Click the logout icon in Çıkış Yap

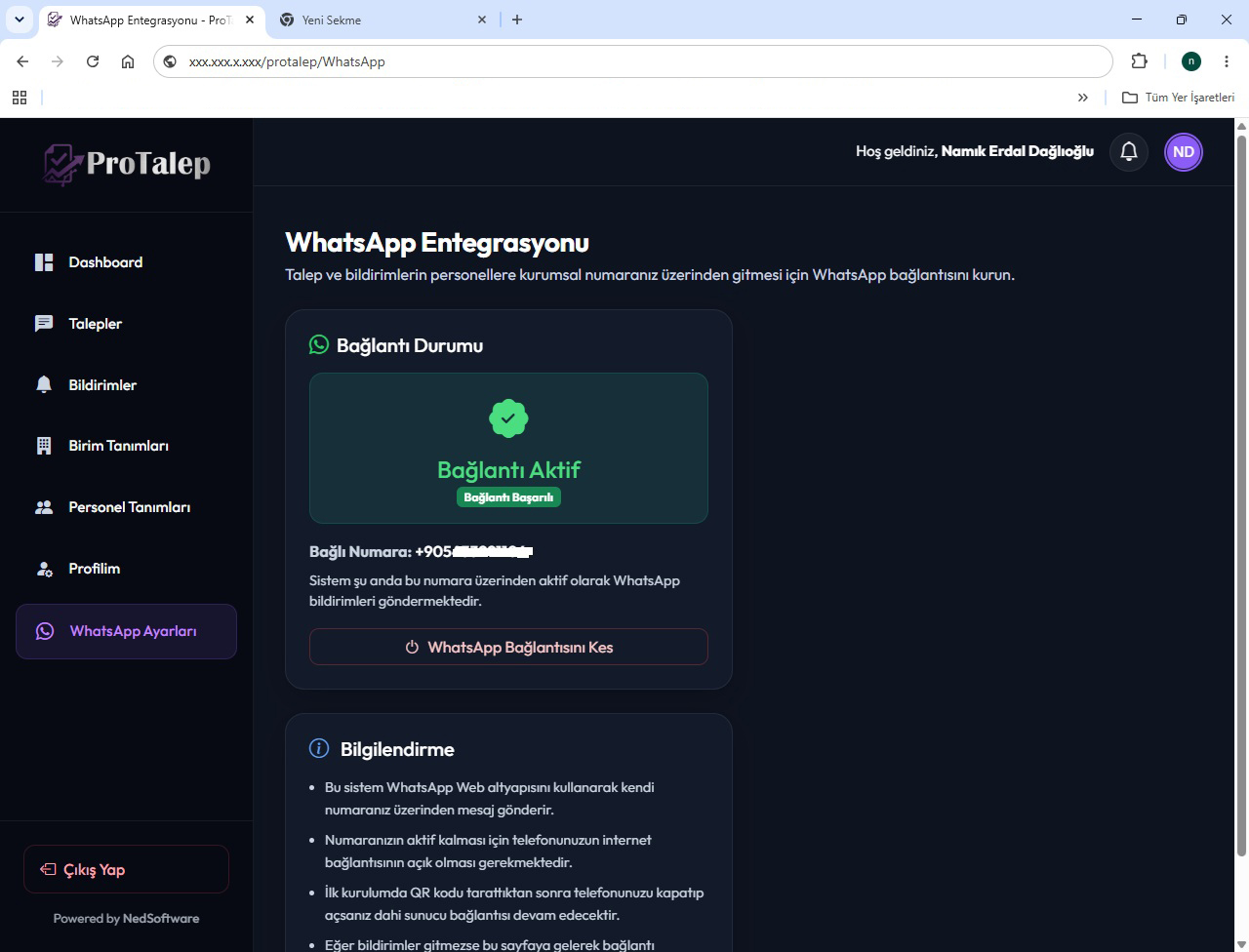click(x=48, y=869)
